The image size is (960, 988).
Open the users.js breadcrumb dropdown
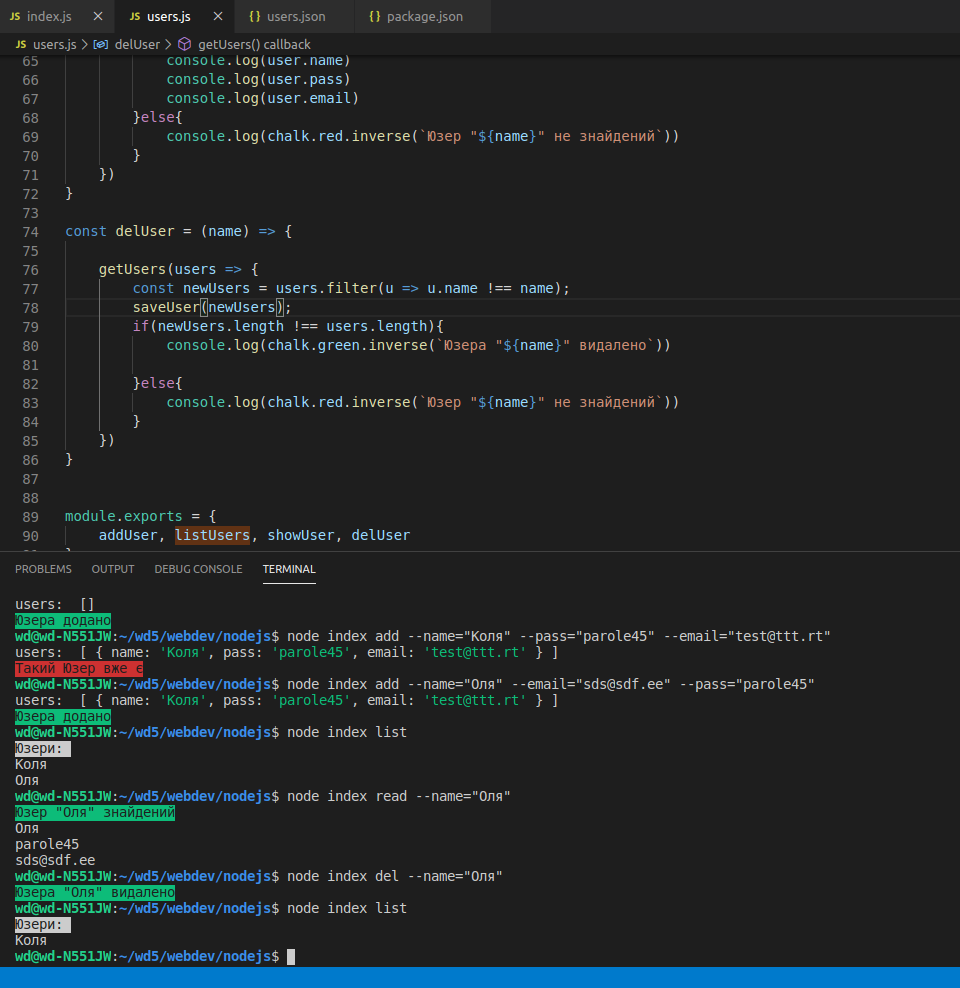point(54,45)
